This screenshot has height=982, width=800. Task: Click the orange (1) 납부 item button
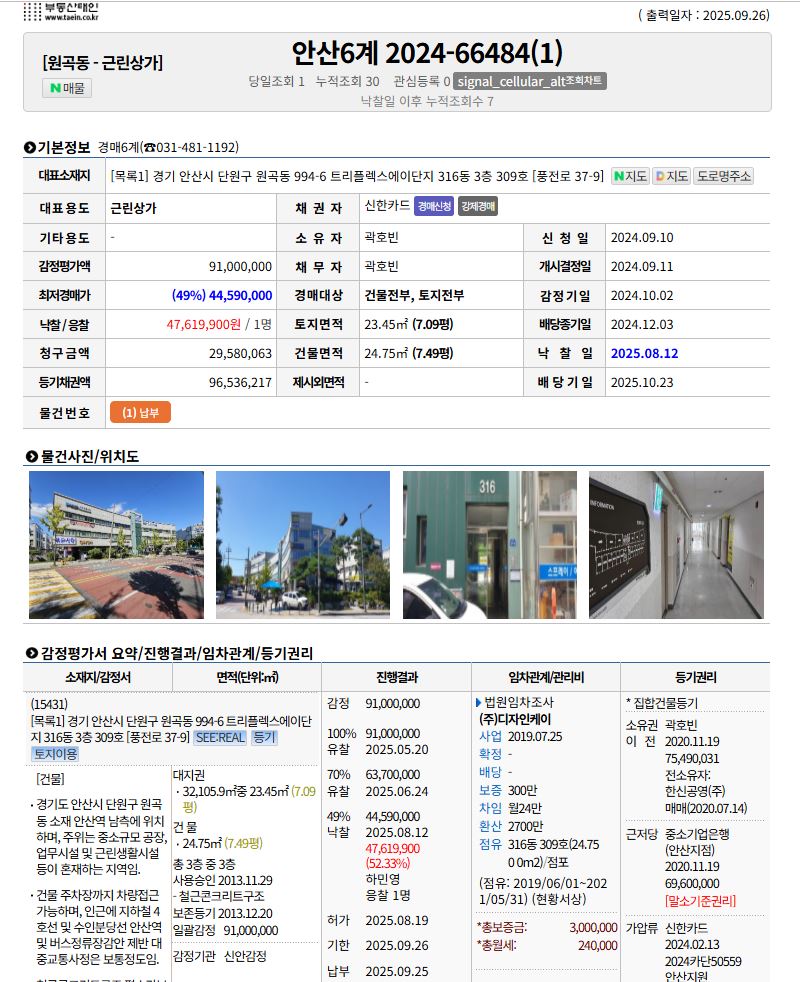(x=140, y=412)
